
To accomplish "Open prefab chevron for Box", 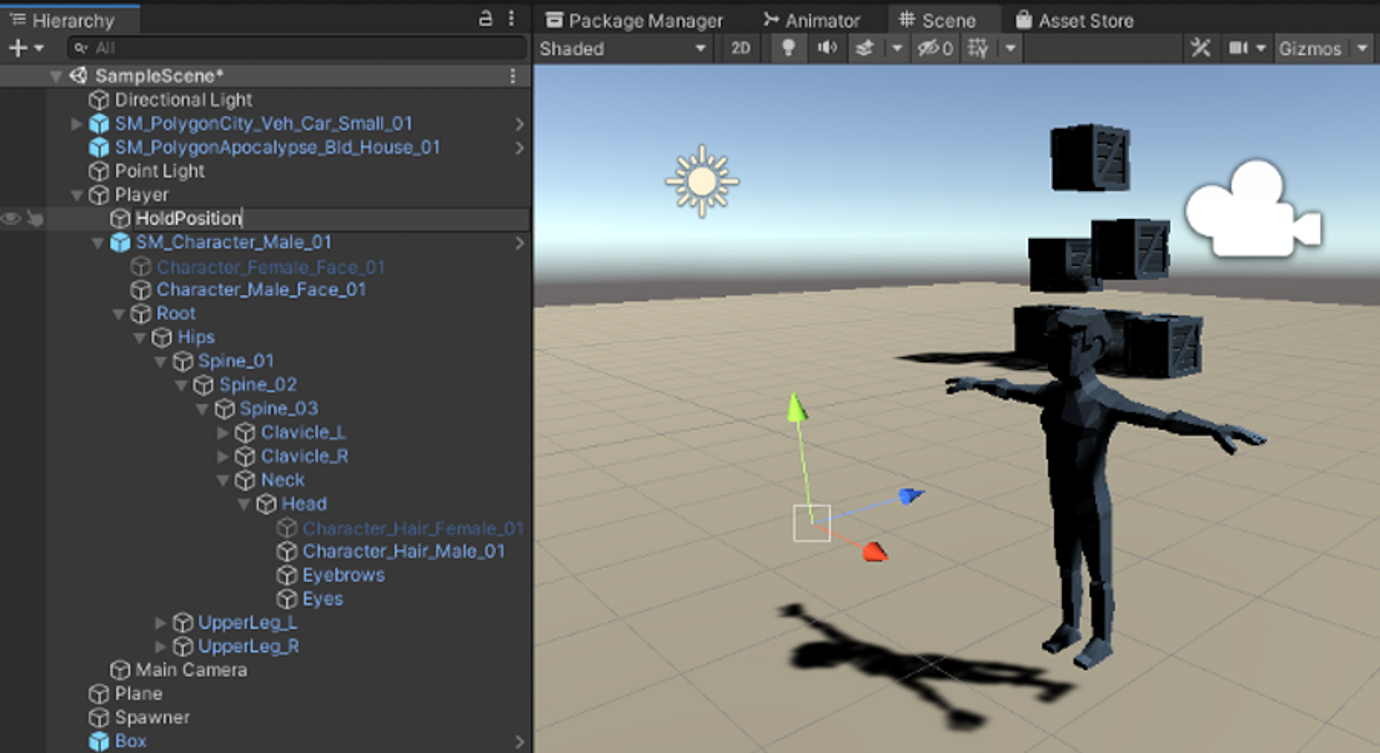I will point(519,742).
